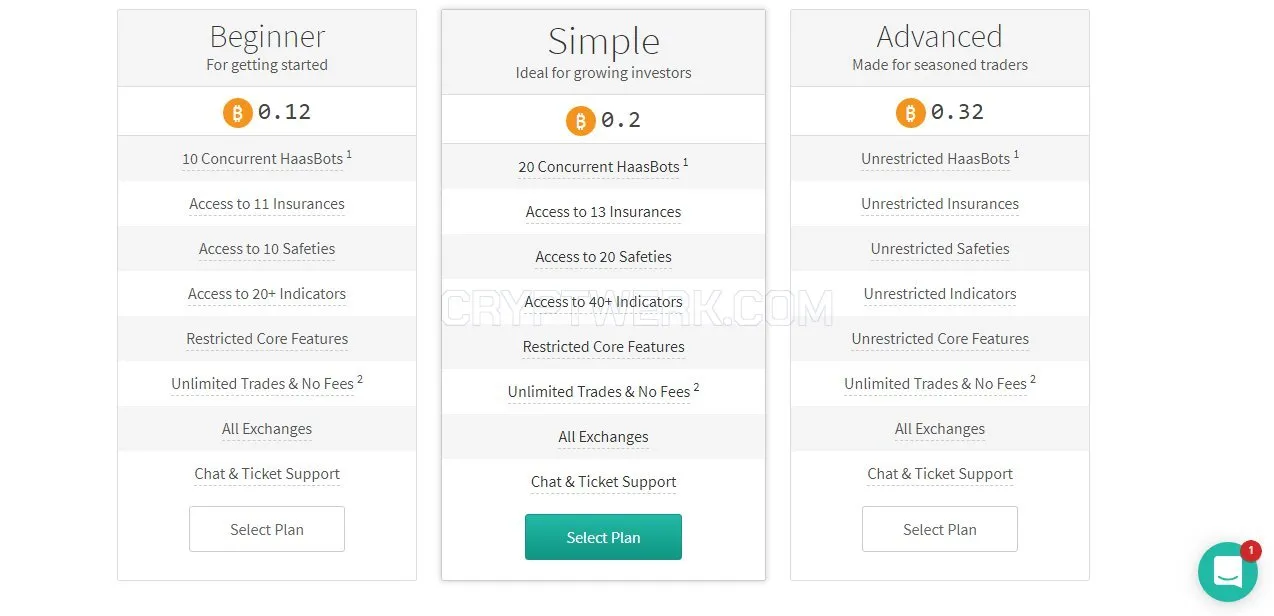
Task: Open "Access to 11 Insurances" tooltip link
Action: coord(267,204)
